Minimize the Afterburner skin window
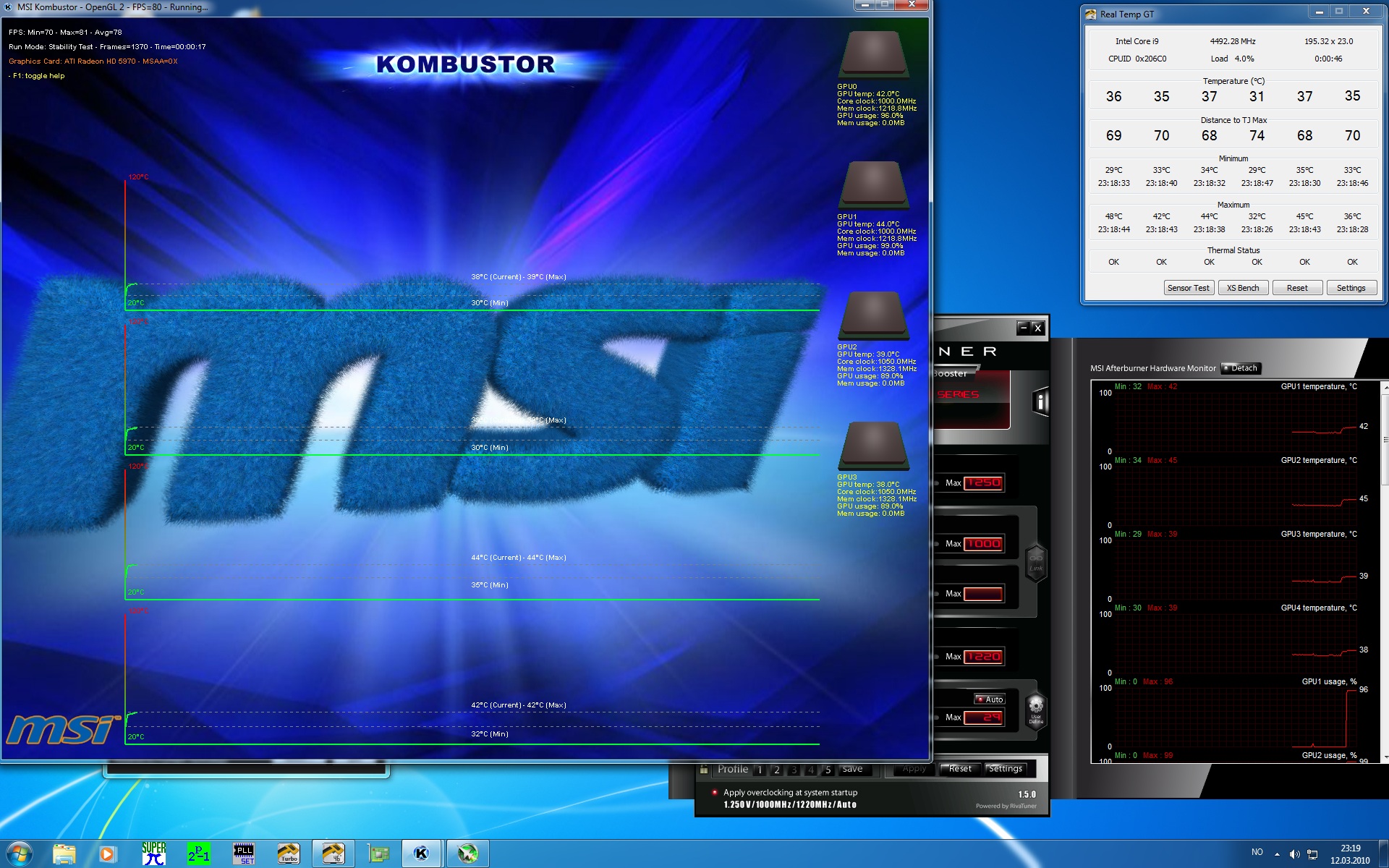 1023,328
